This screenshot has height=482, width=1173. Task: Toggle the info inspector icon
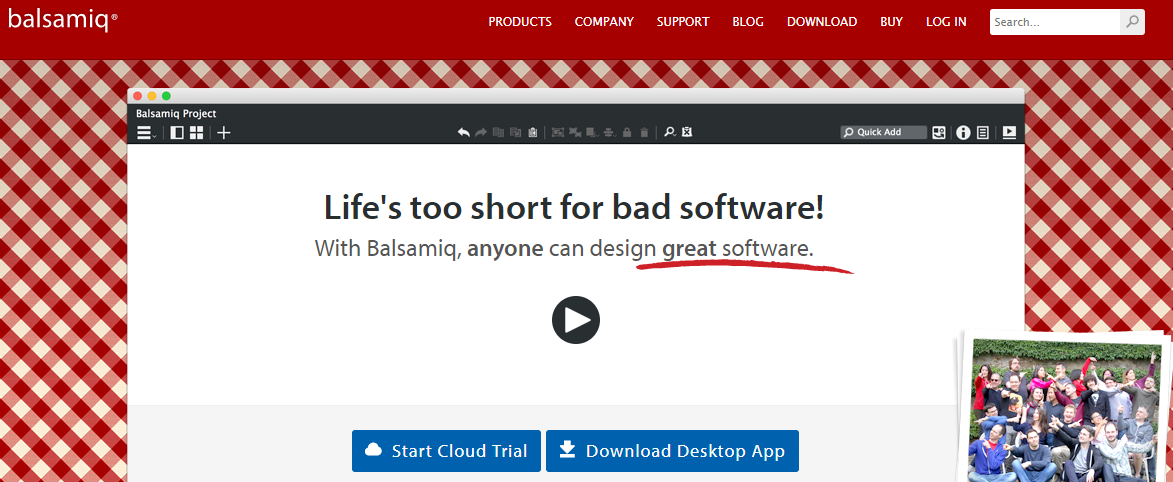(963, 132)
